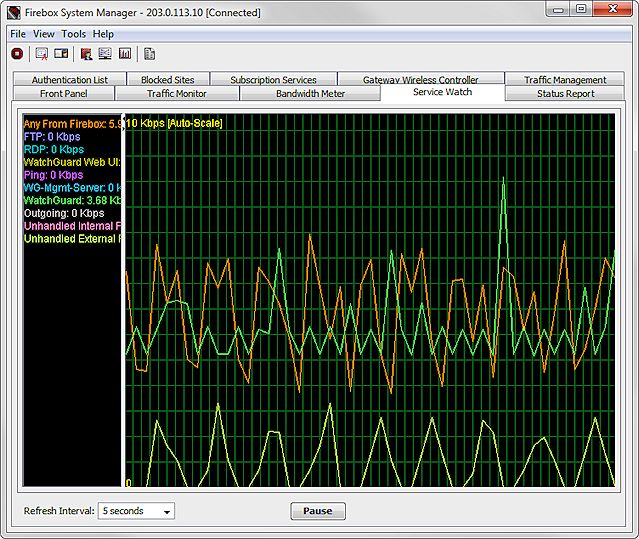Screen dimensions: 639x539
Task: Click the Pause button
Action: [318, 511]
